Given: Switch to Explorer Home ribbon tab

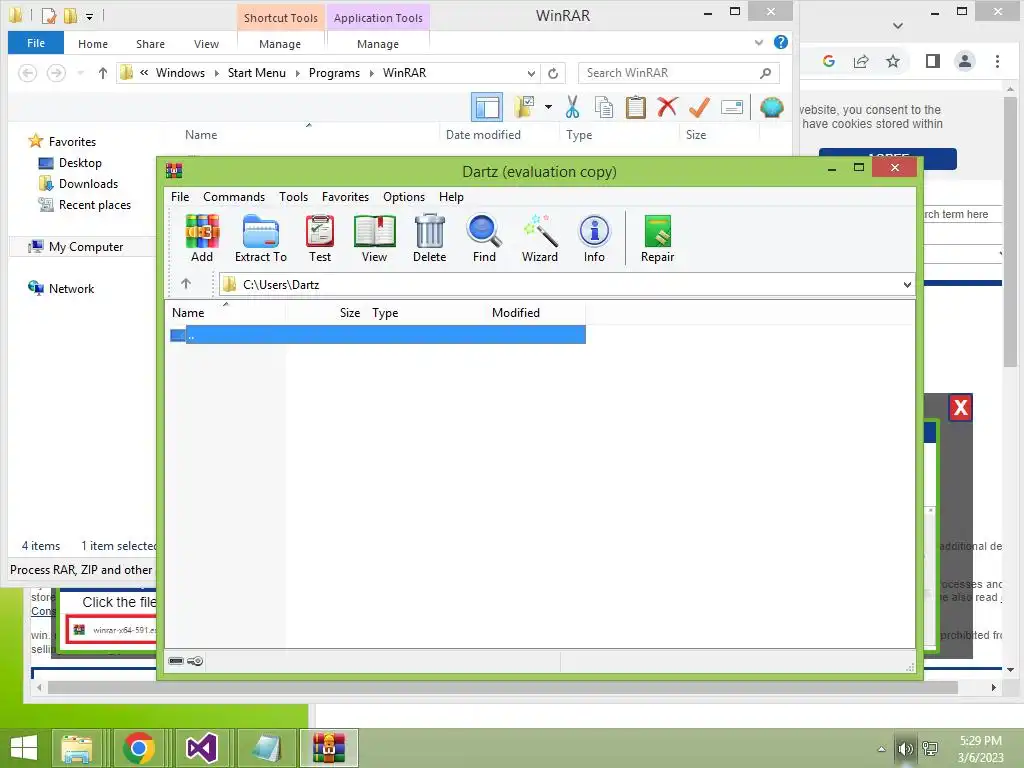Looking at the screenshot, I should click(93, 44).
